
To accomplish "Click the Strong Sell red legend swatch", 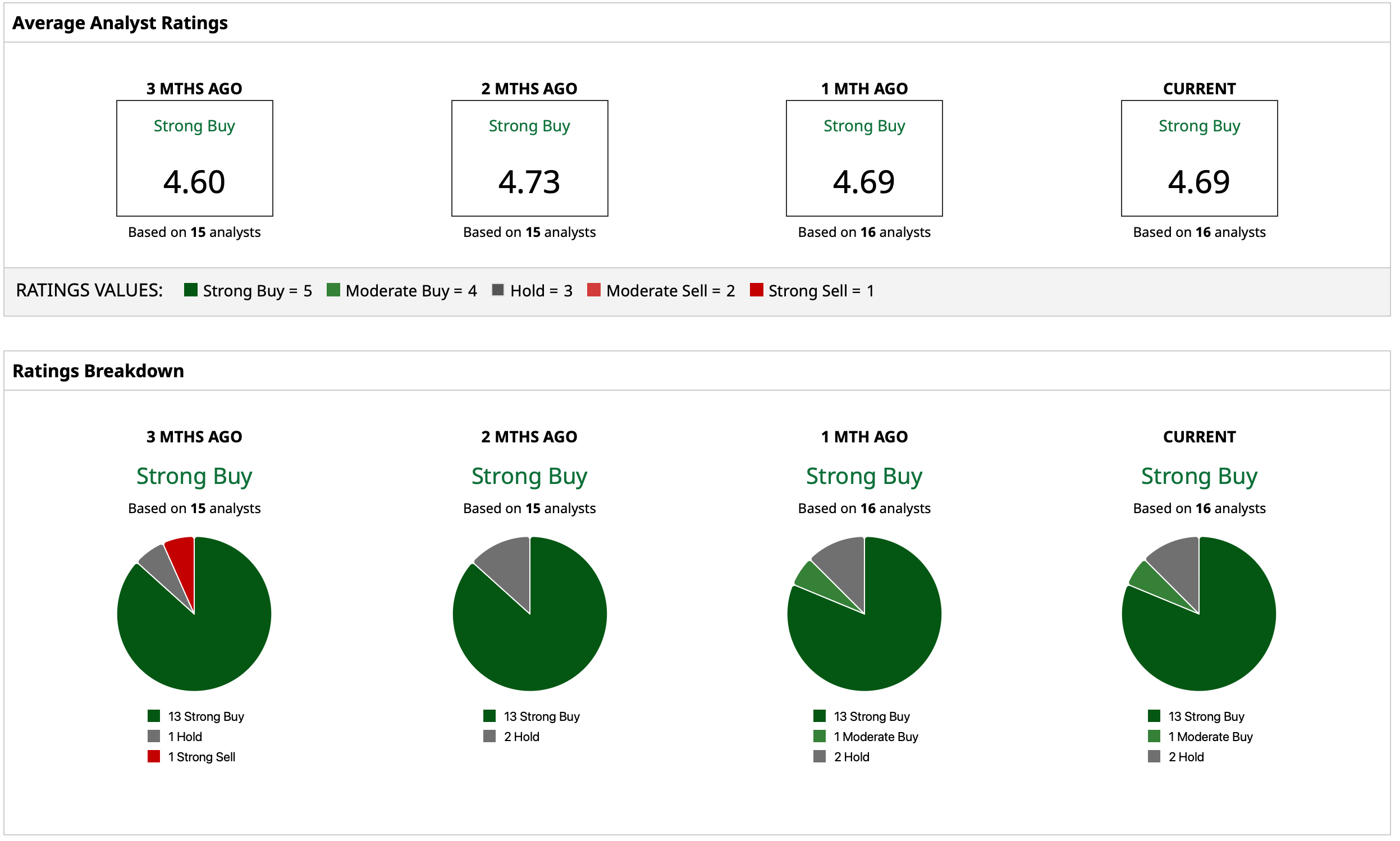I will (x=756, y=290).
